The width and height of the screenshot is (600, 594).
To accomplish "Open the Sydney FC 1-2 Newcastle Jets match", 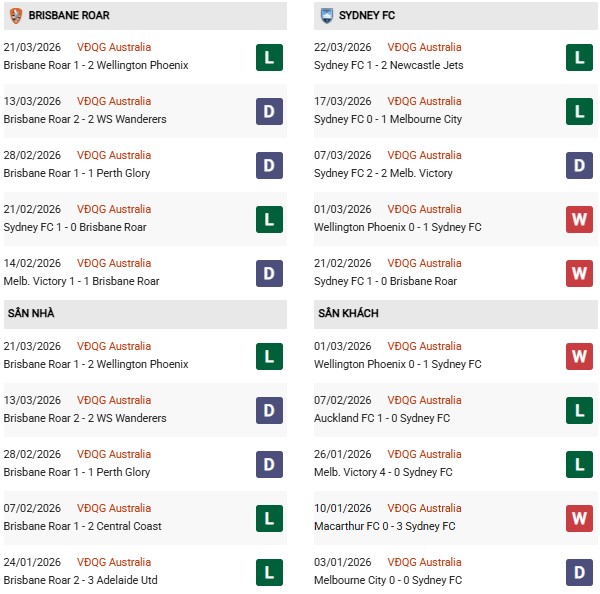I will tap(388, 66).
